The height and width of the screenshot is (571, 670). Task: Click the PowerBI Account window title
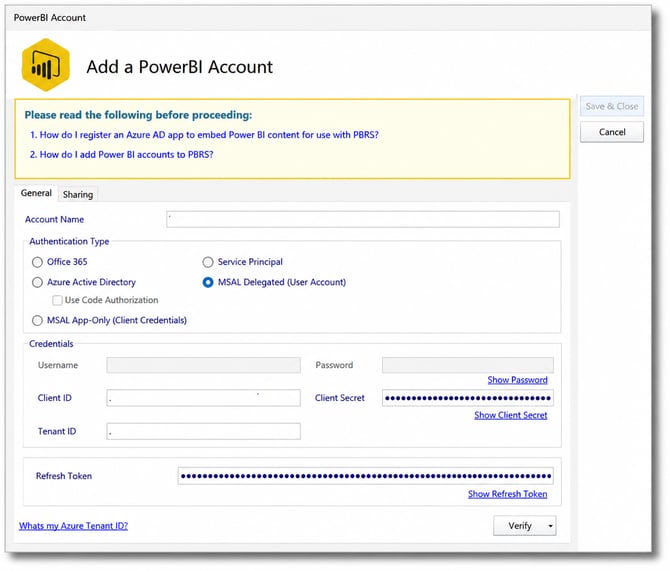click(x=50, y=18)
